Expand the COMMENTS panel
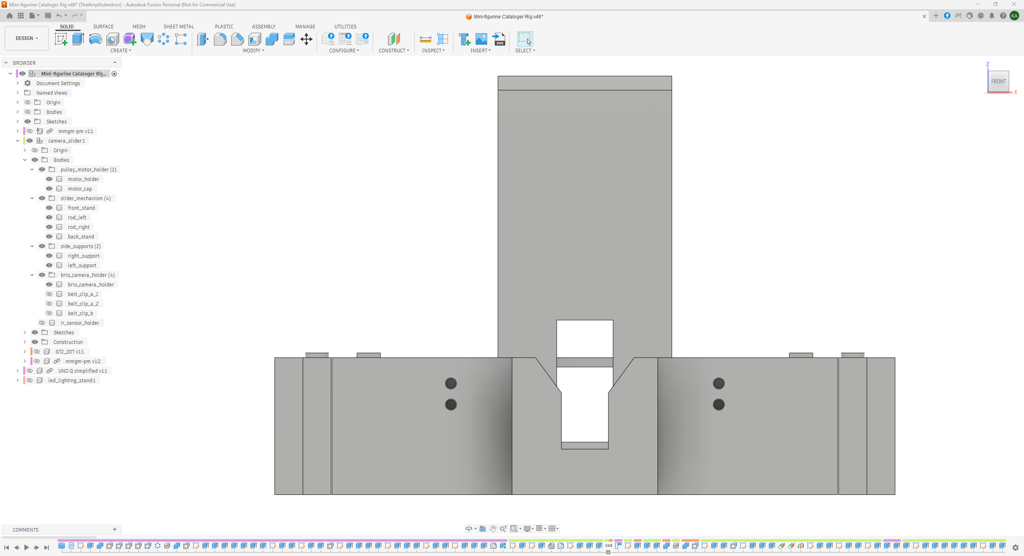1024x556 pixels. (x=114, y=530)
